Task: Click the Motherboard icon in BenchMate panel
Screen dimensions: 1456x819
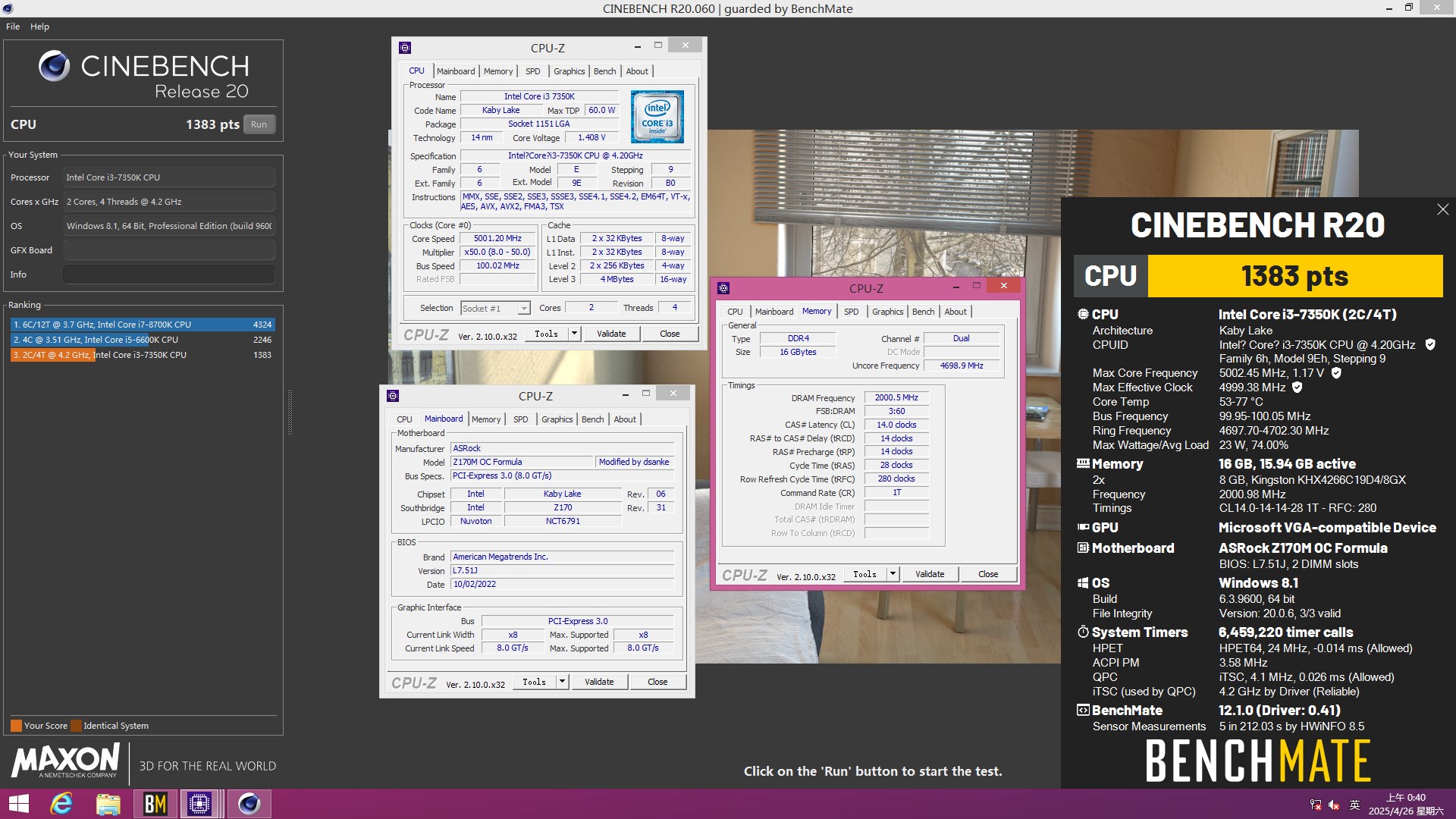Action: tap(1083, 548)
